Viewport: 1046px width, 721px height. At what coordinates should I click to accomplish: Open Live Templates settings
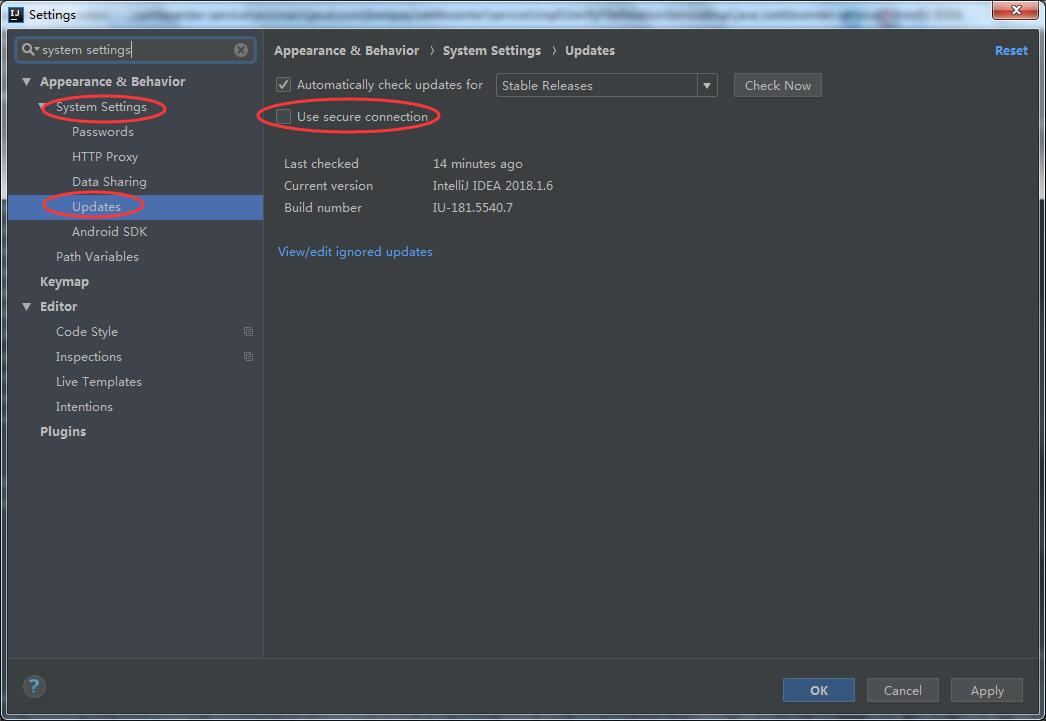tap(99, 382)
